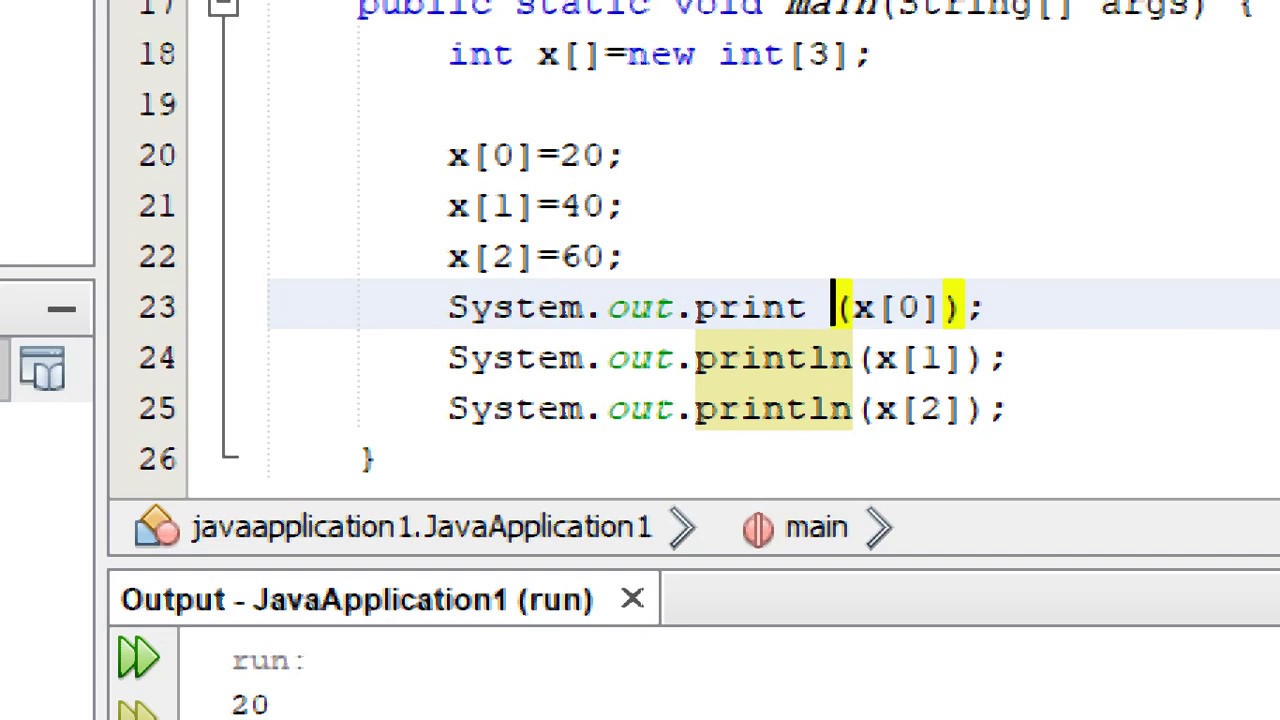This screenshot has height=720, width=1280.
Task: Click on the x[2]=60; statement
Action: (535, 257)
